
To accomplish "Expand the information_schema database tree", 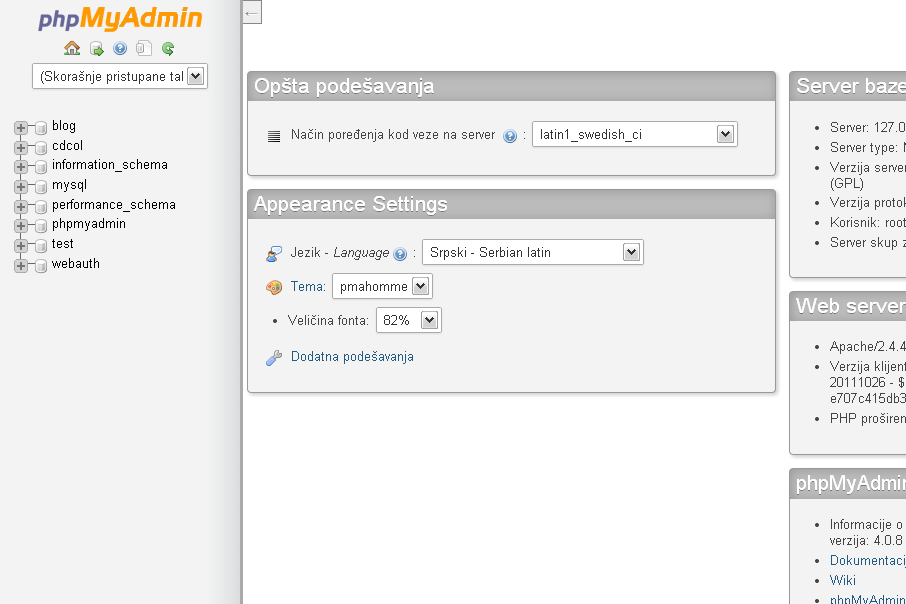I will click(x=21, y=167).
